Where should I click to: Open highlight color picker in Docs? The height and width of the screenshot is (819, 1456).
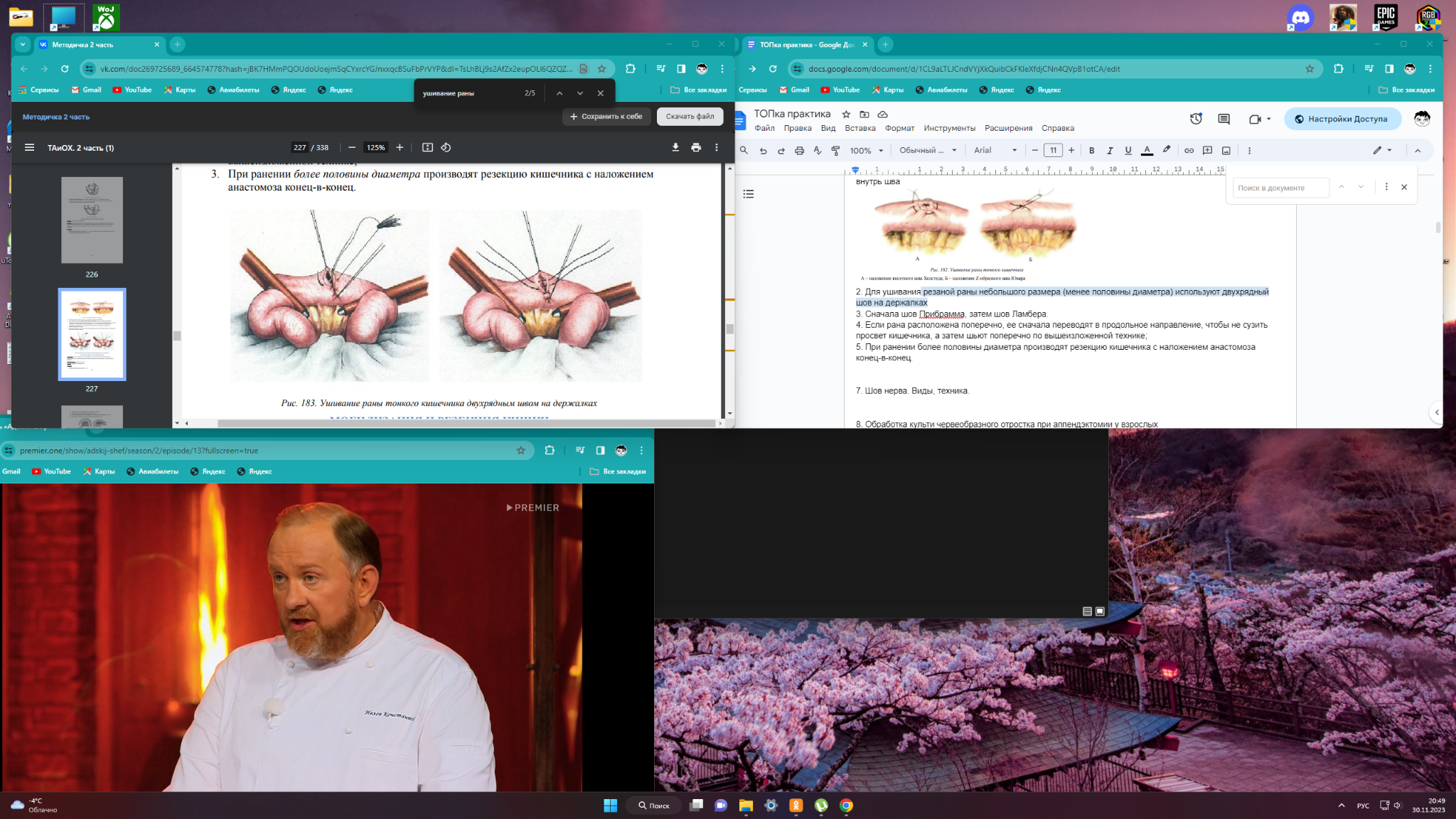(1166, 150)
